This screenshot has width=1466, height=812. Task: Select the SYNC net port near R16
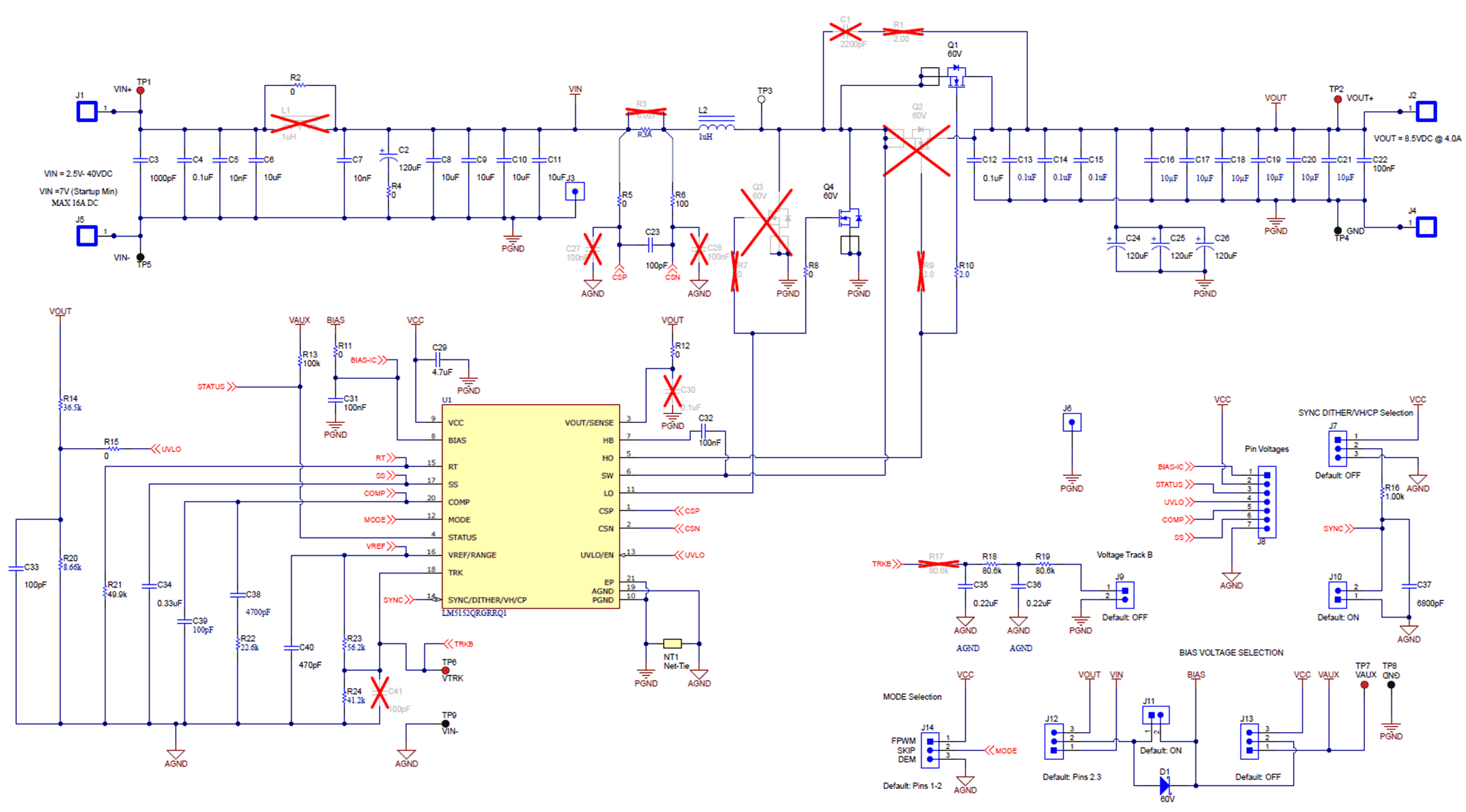click(x=1339, y=529)
